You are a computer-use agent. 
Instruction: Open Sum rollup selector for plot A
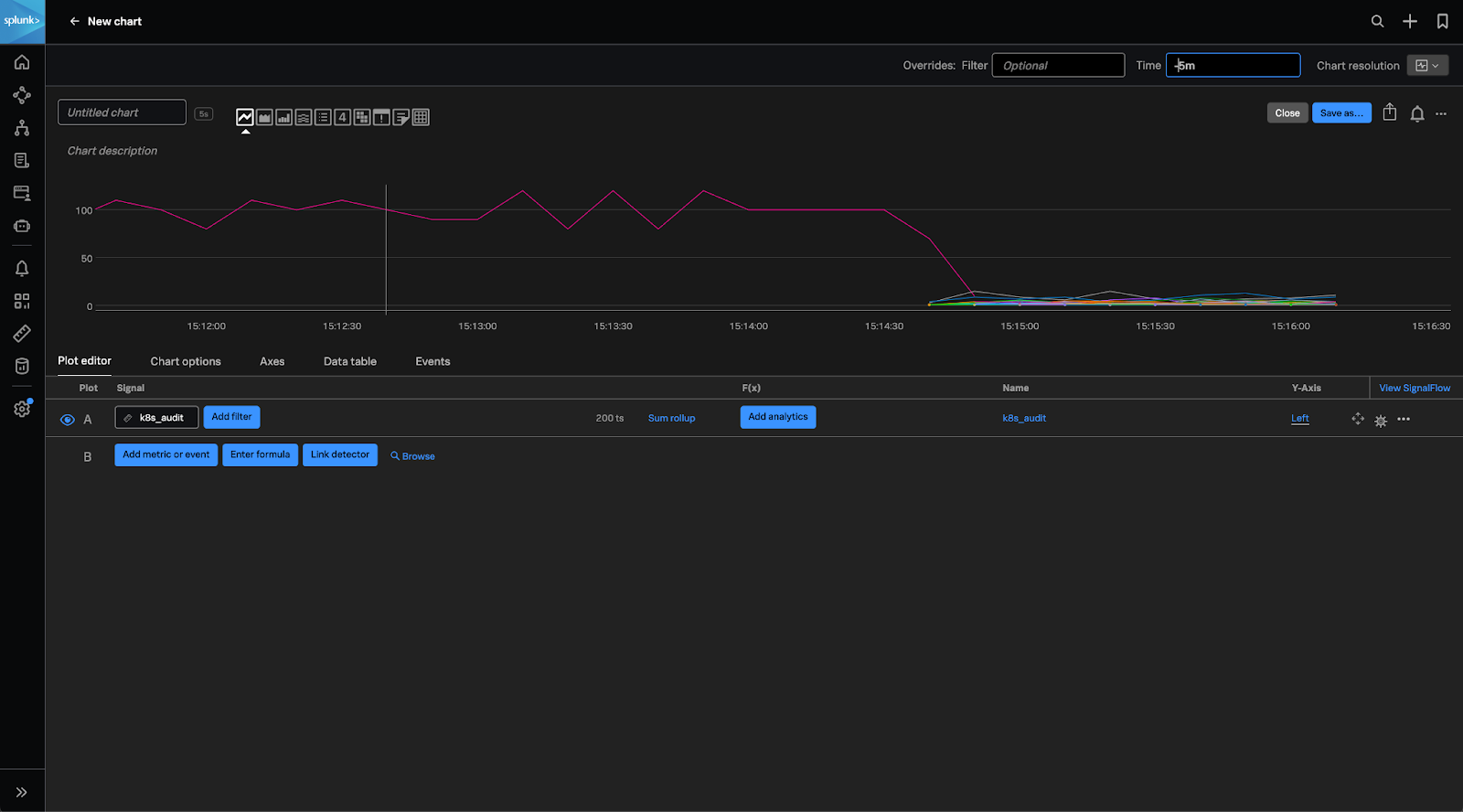[671, 419]
